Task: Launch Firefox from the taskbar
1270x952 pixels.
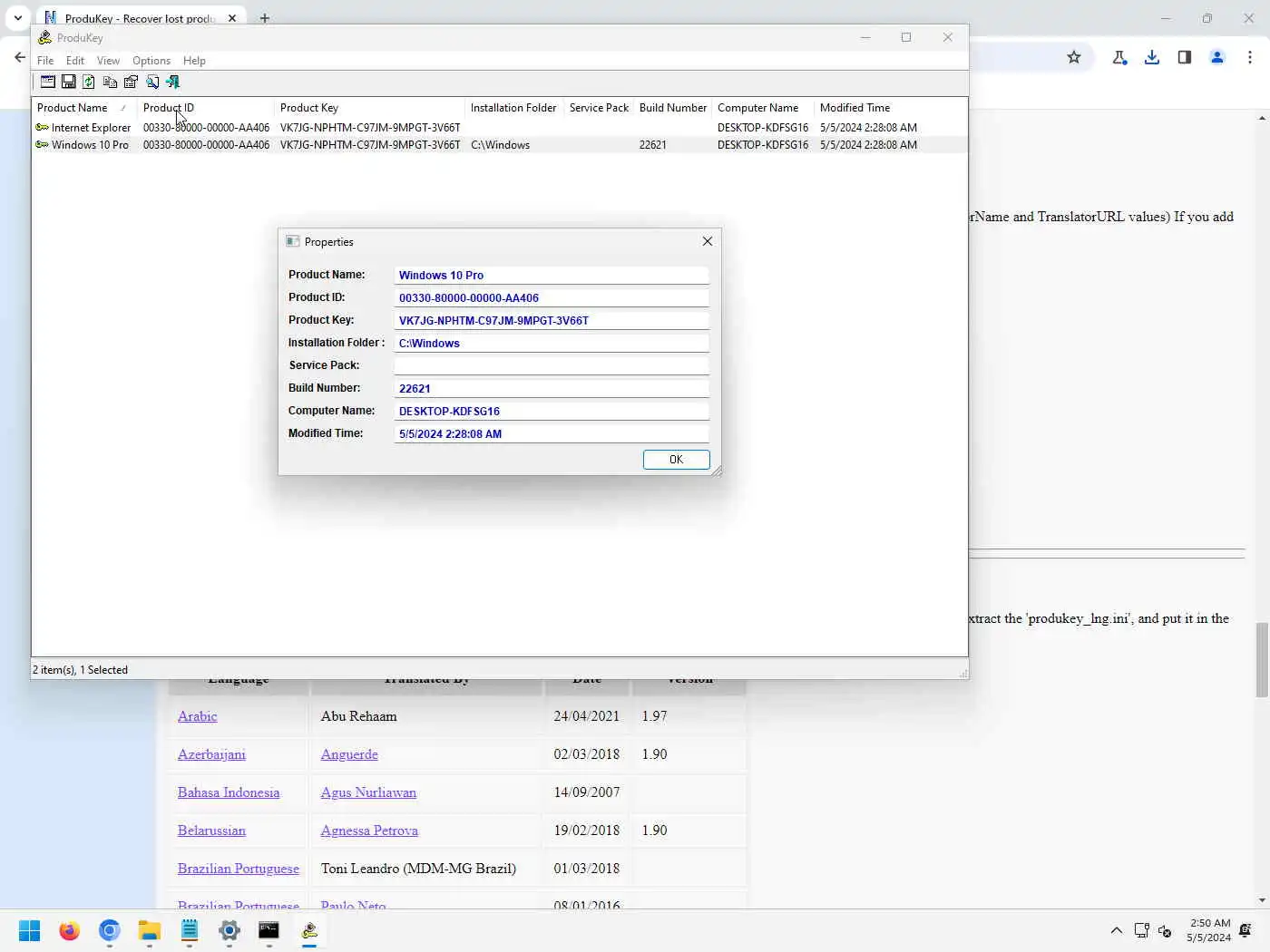Action: pos(69,930)
